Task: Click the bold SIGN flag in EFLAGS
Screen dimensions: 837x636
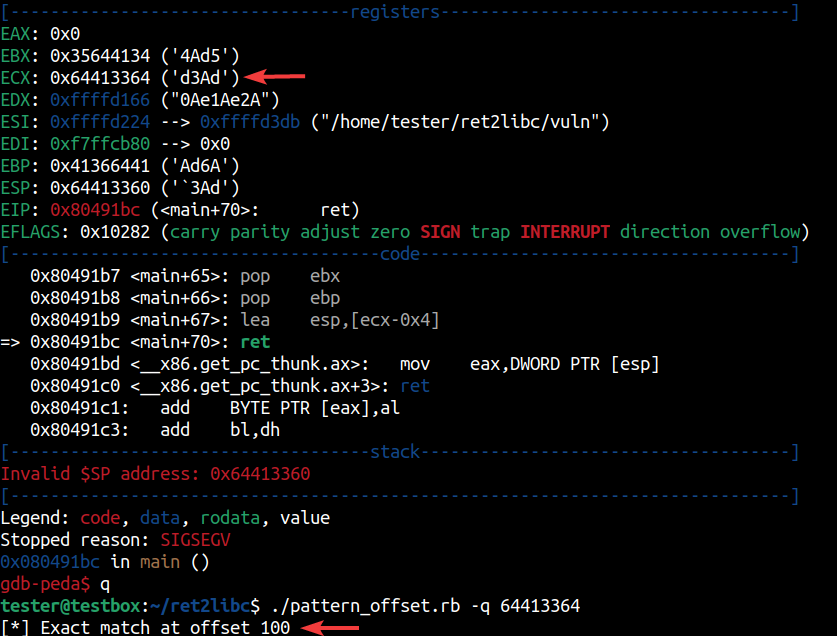Action: pos(441,232)
